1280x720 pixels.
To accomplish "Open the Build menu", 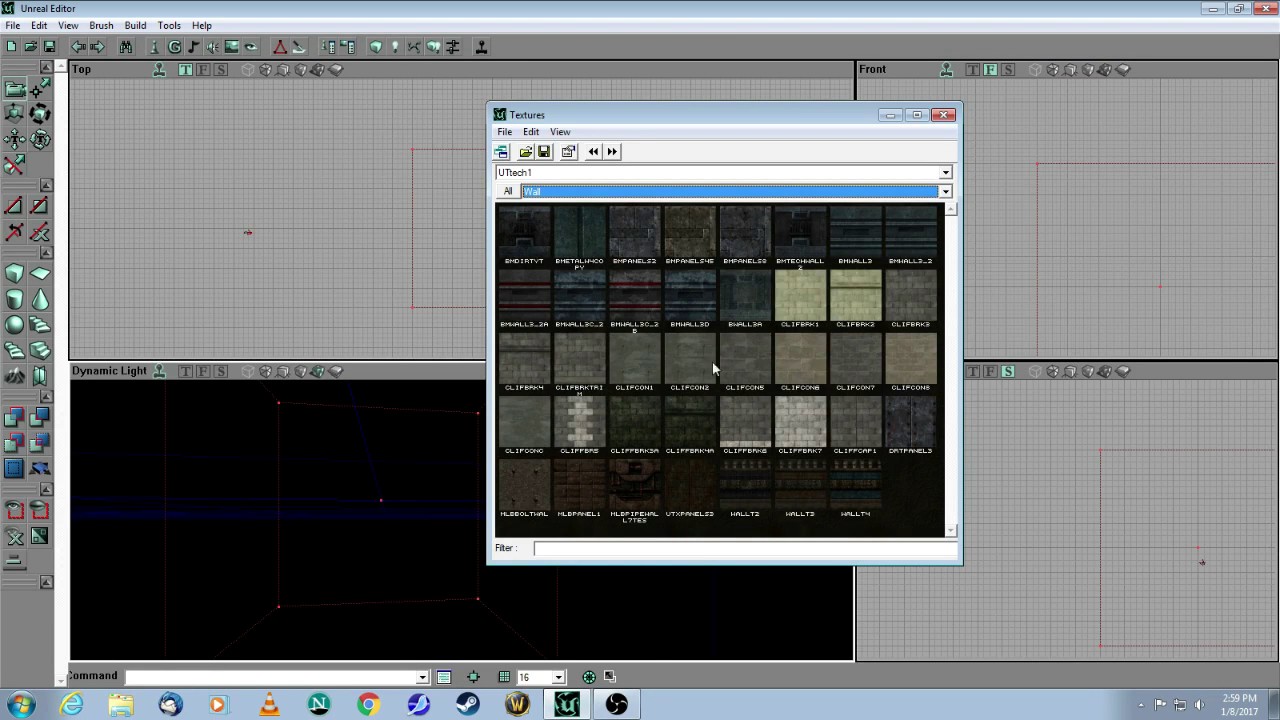I will 135,25.
